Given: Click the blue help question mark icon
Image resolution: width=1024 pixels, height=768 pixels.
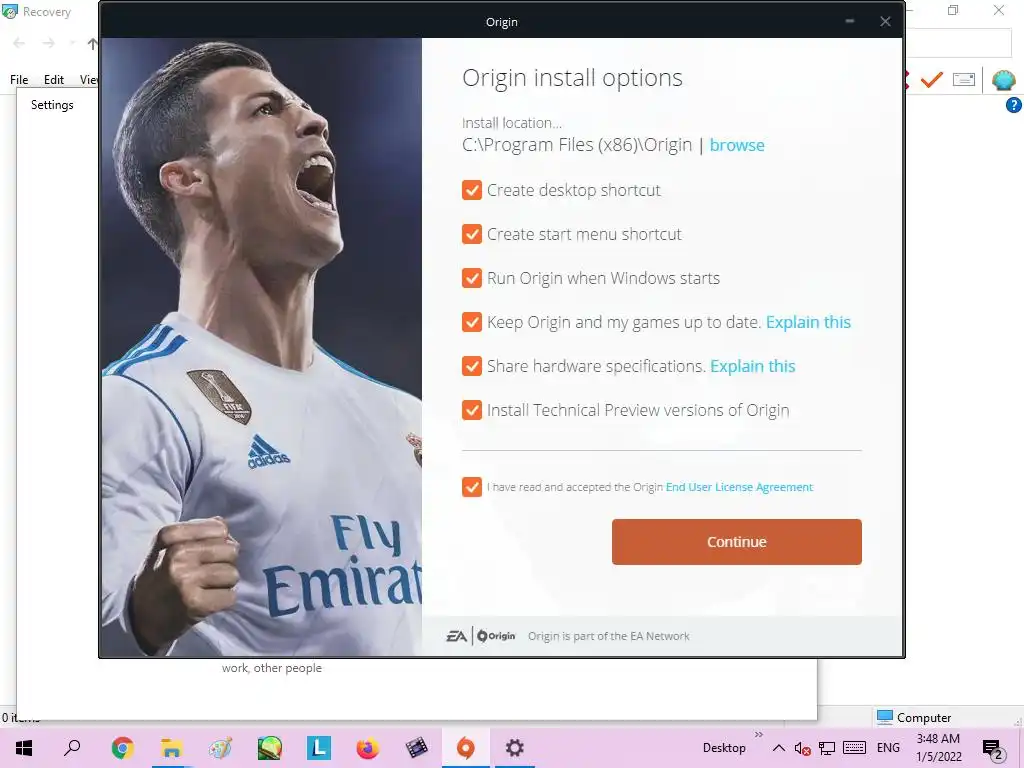Looking at the screenshot, I should tap(1014, 104).
